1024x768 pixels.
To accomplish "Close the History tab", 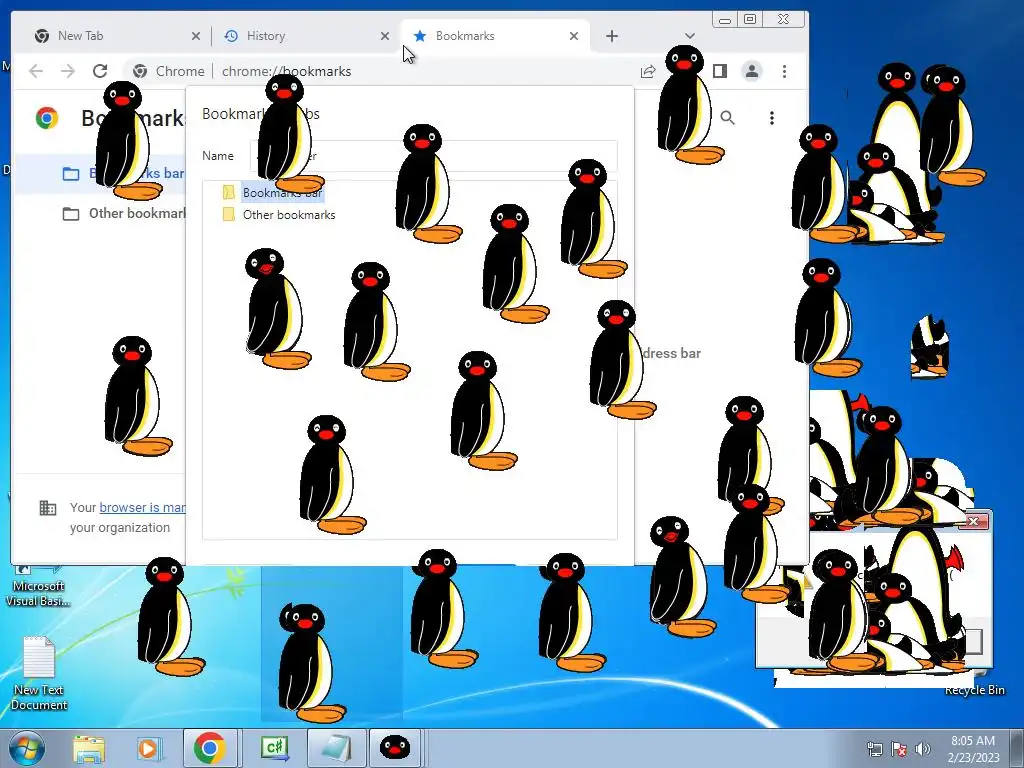I will 385,37.
